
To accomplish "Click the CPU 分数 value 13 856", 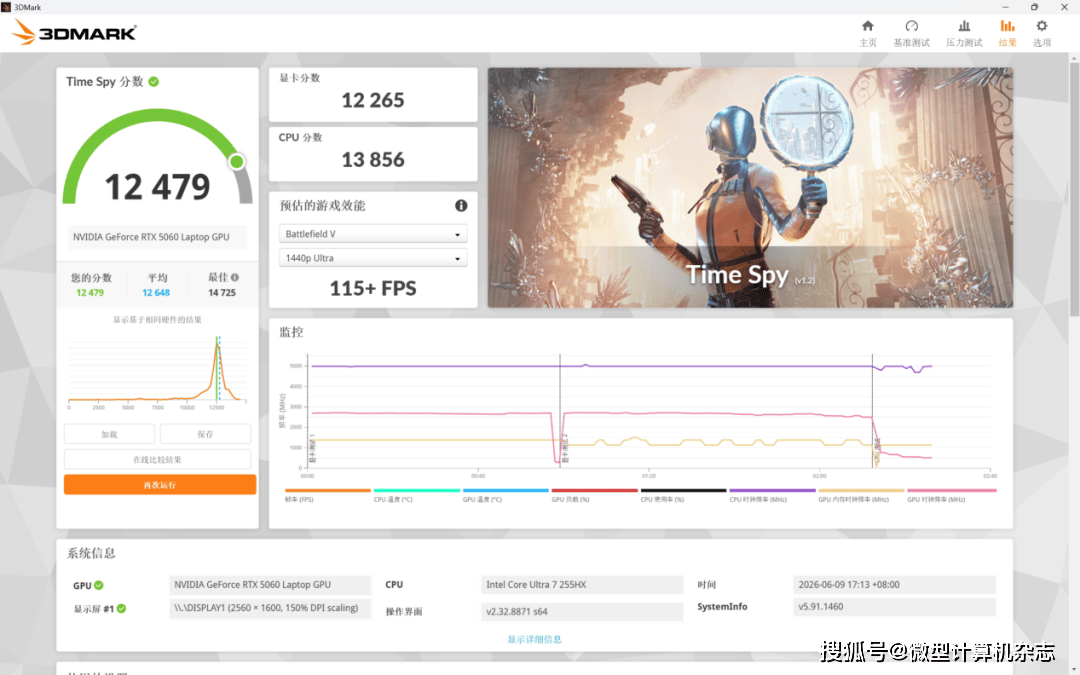I will 373,160.
